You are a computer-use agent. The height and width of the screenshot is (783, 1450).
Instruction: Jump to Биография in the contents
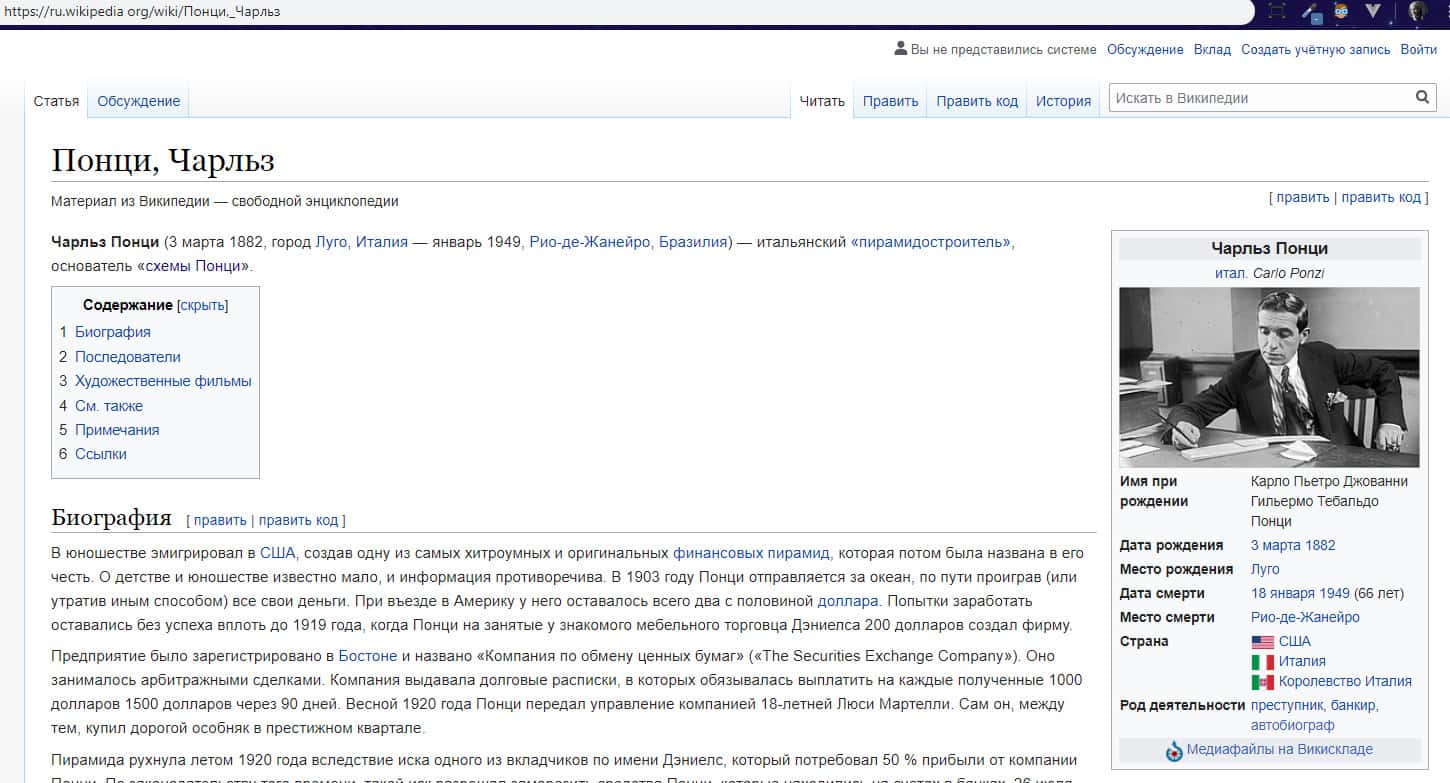(x=113, y=332)
